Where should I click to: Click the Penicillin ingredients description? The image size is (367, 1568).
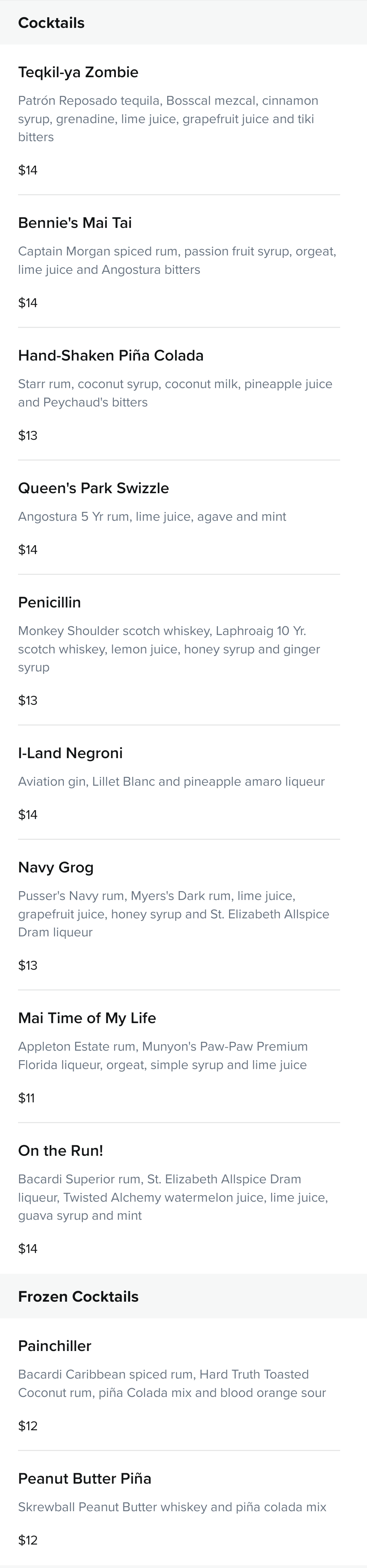169,649
